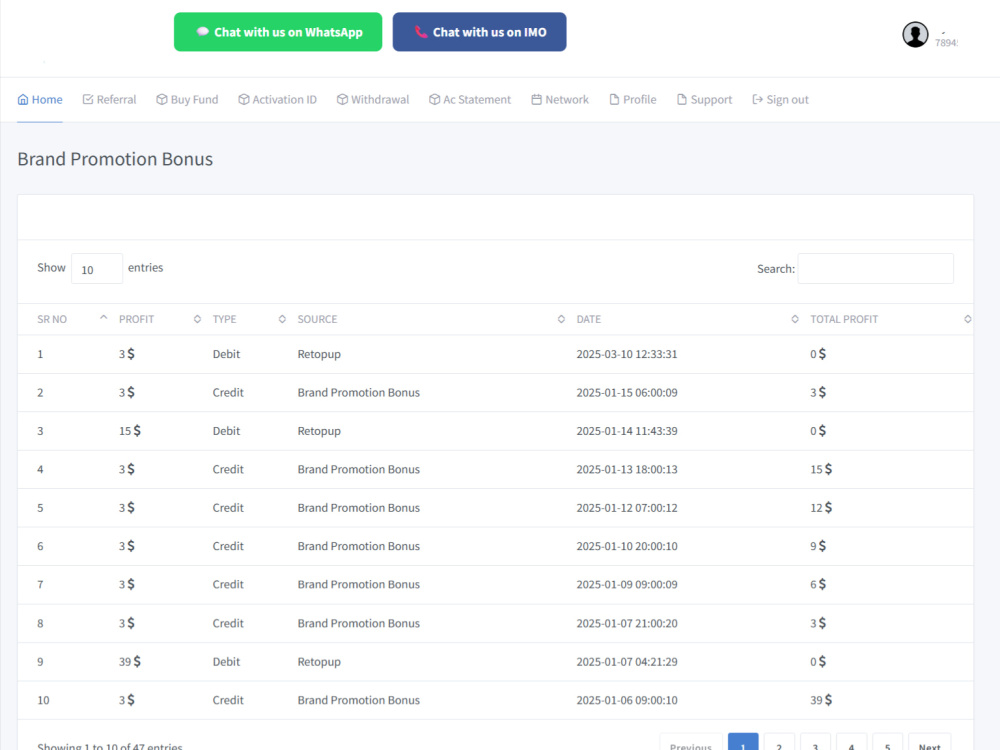Viewport: 1000px width, 750px height.
Task: Click the PROFIT column header
Action: click(x=136, y=319)
